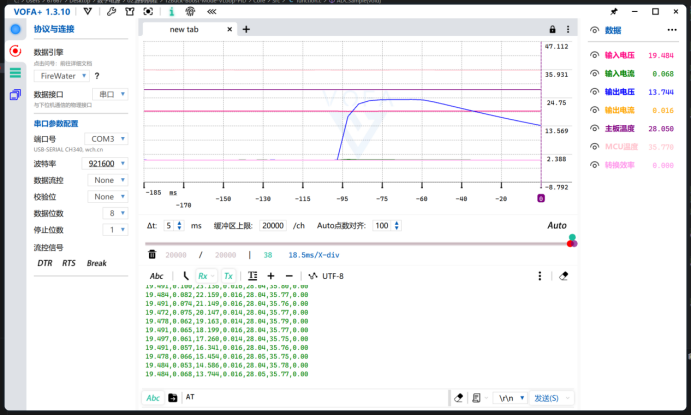691x415 pixels.
Task: Click the red record connection icon in sidebar
Action: pos(15,50)
